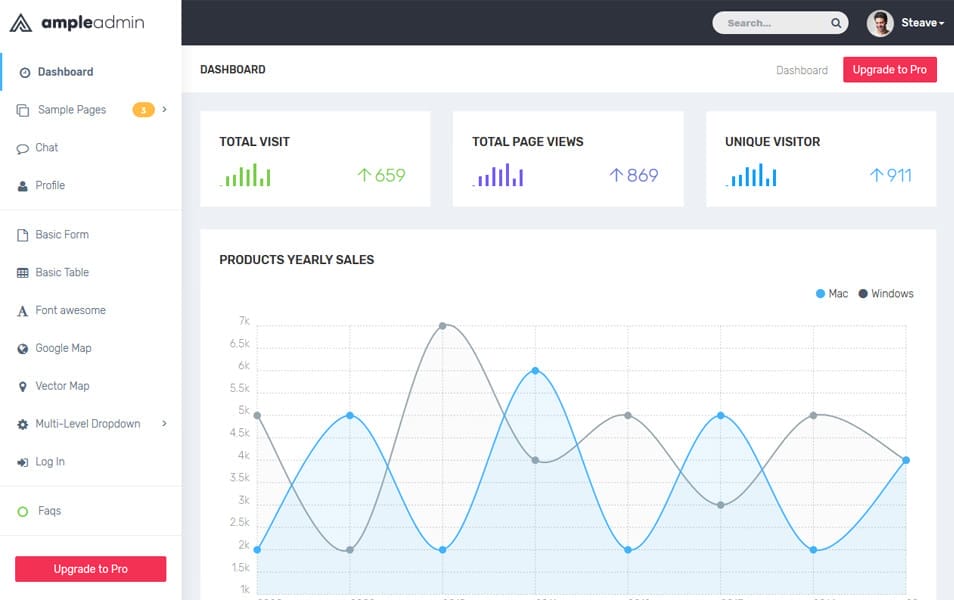Viewport: 954px width, 600px height.
Task: Toggle the Faqs indicator circle
Action: (x=22, y=510)
